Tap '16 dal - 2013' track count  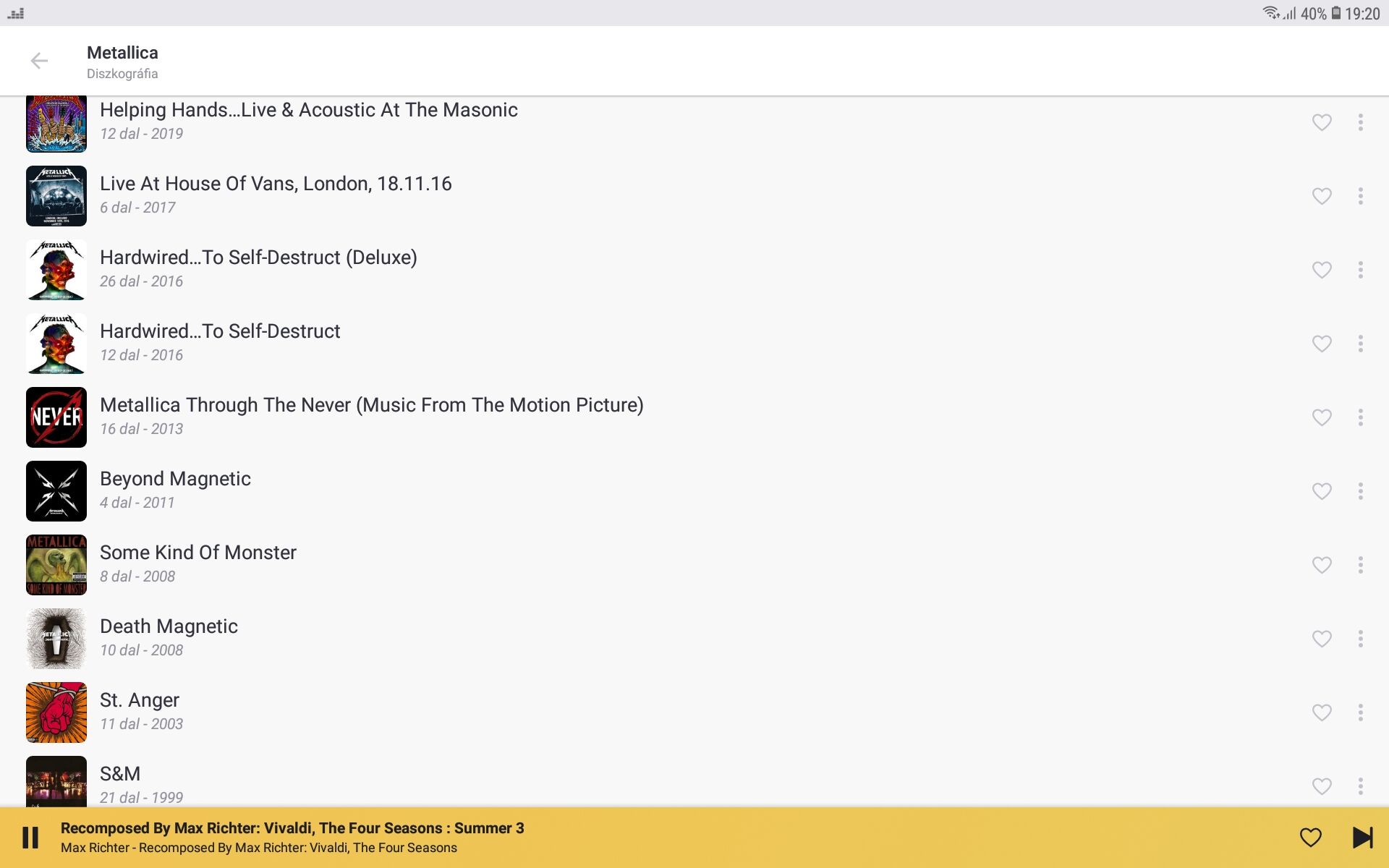click(x=141, y=429)
